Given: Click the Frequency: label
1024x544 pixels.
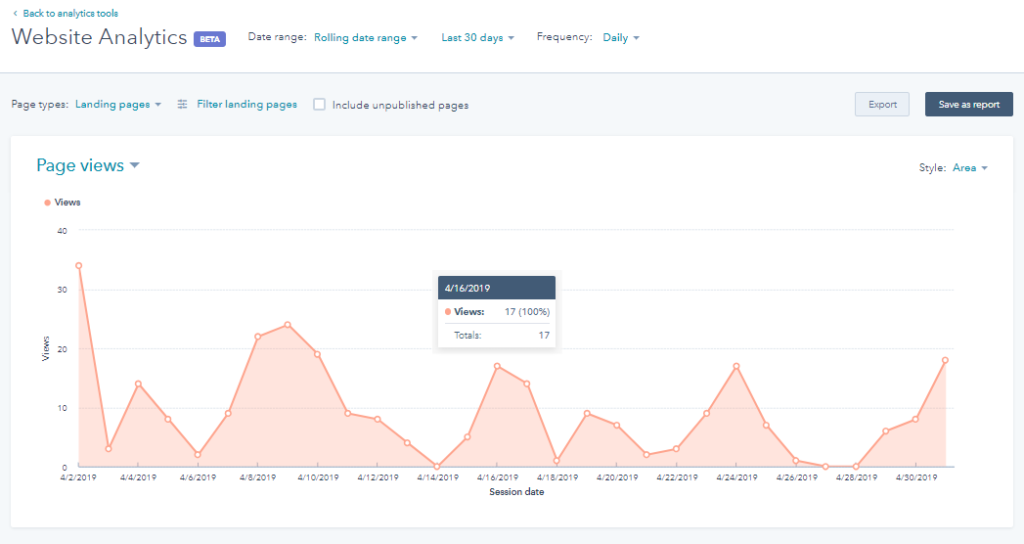Looking at the screenshot, I should 564,37.
